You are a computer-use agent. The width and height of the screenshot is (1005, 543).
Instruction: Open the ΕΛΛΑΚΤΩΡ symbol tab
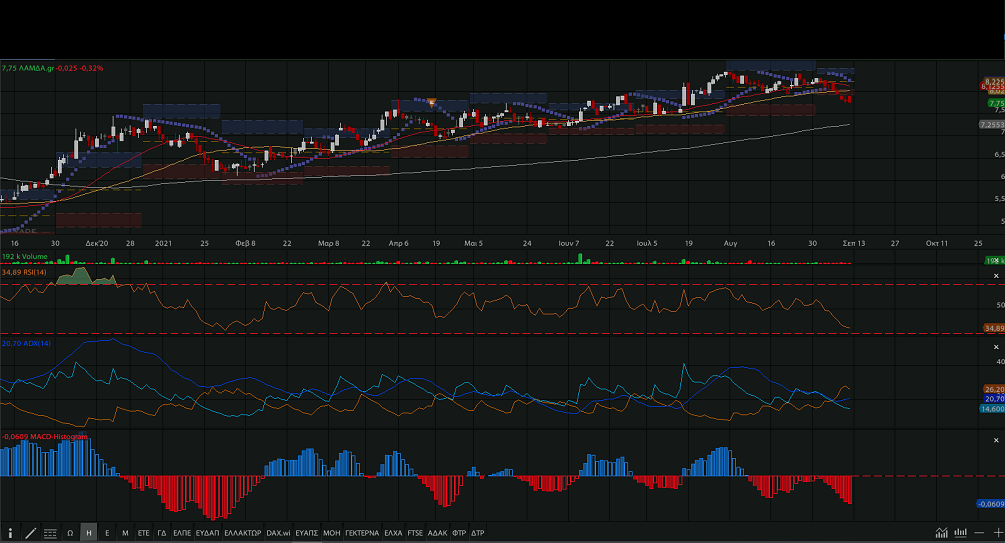tap(242, 533)
